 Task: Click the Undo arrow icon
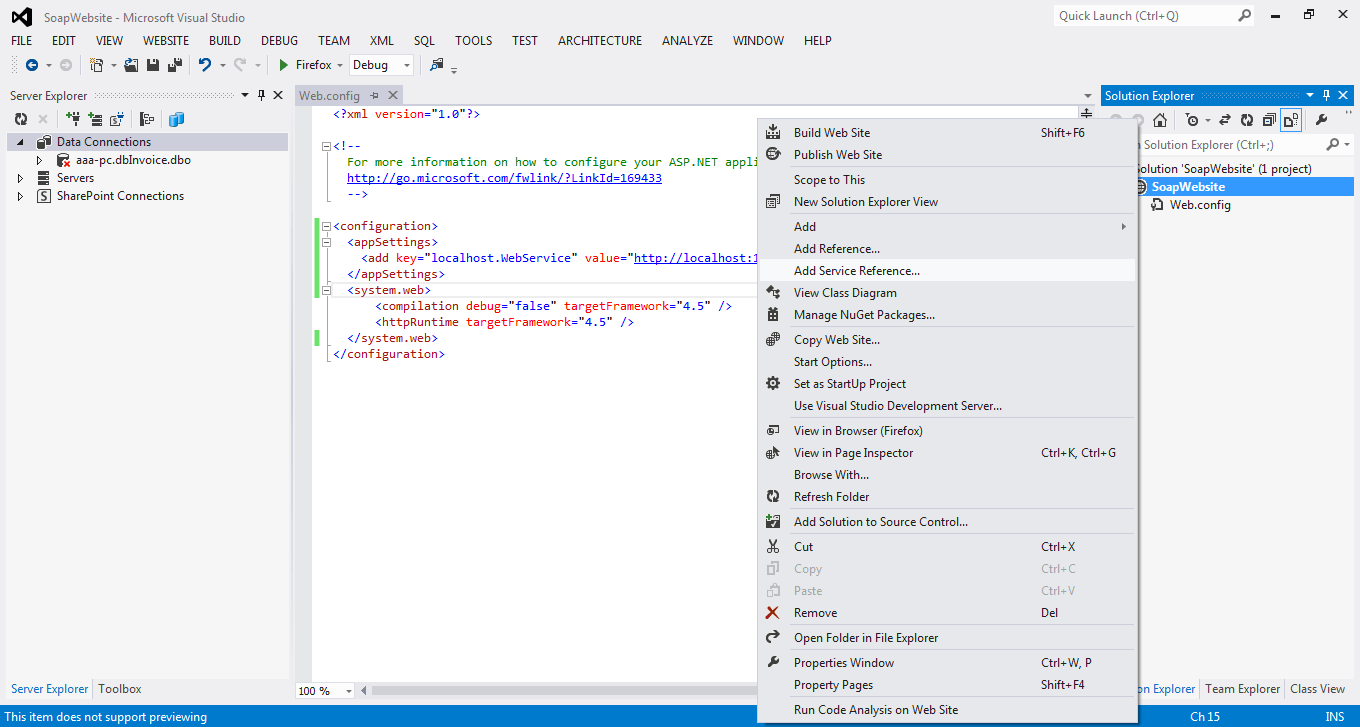tap(205, 65)
